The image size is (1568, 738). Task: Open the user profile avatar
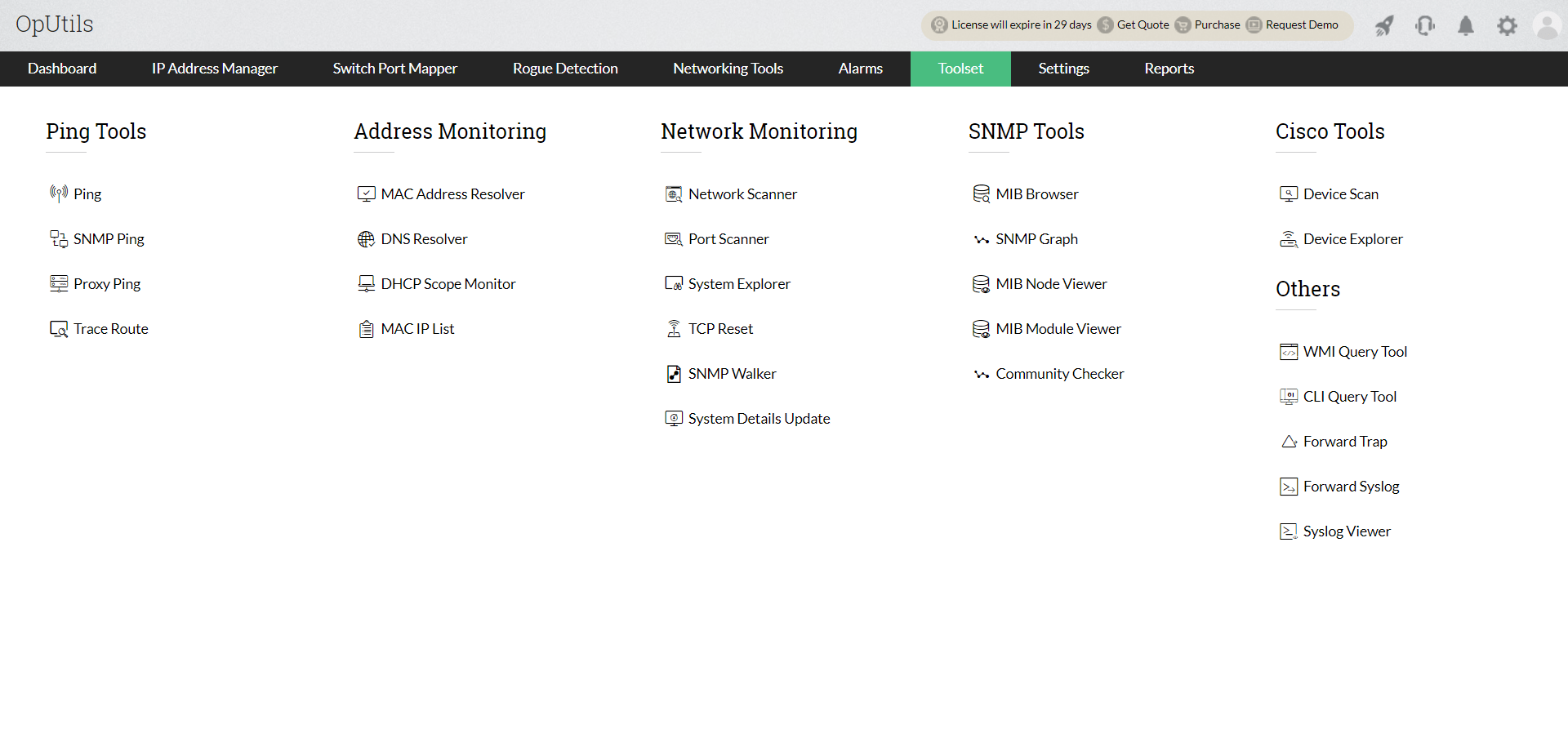(x=1548, y=25)
